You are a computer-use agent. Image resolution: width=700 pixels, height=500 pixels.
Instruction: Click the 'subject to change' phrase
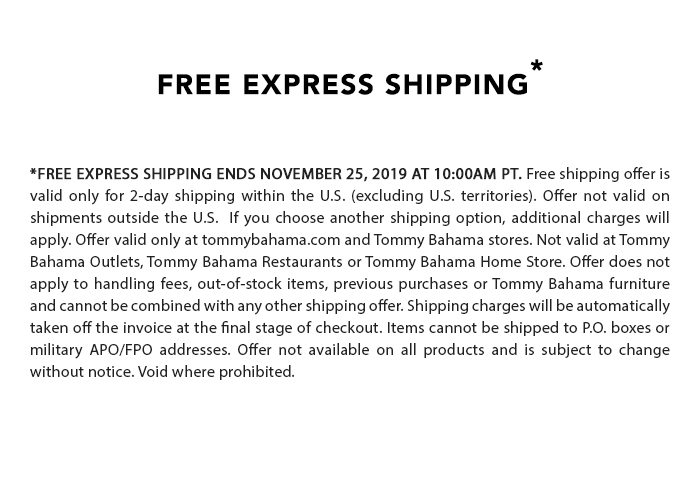click(x=605, y=350)
